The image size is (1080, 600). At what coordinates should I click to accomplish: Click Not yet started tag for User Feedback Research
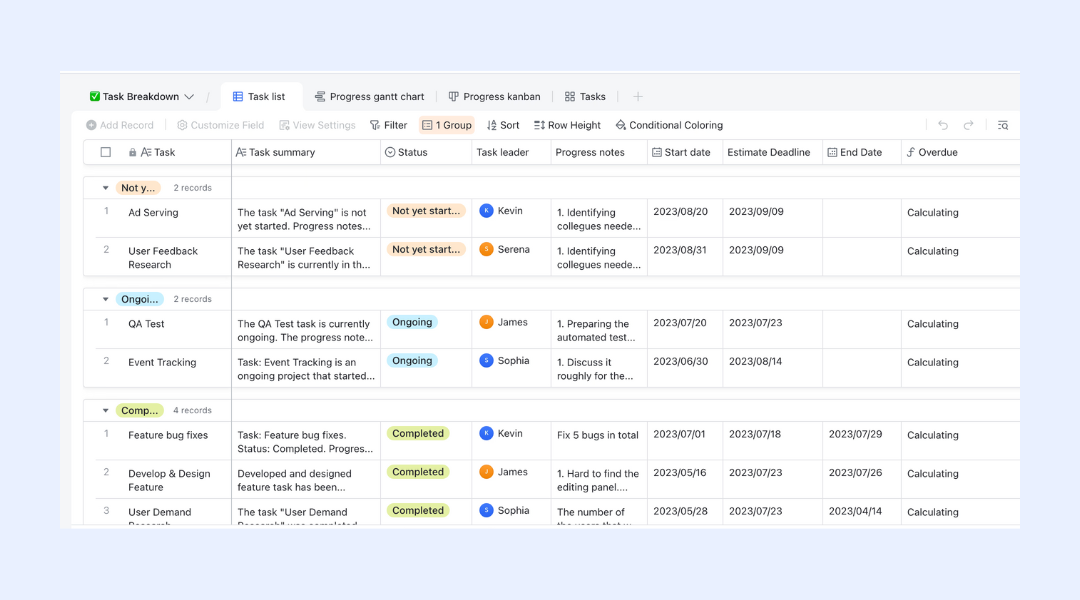click(x=426, y=249)
